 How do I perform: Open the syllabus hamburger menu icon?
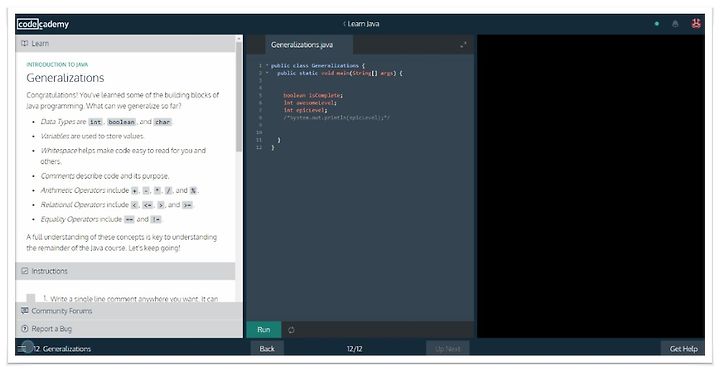point(22,349)
